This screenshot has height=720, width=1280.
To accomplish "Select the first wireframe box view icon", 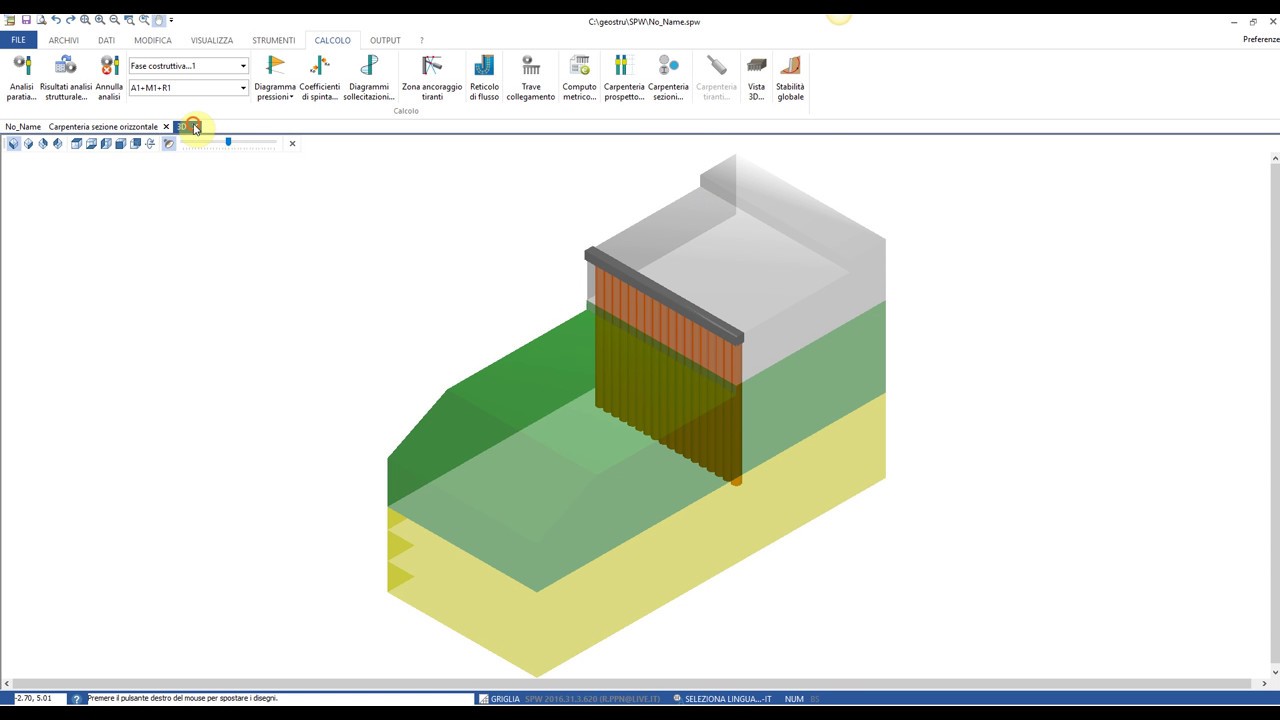I will pyautogui.click(x=76, y=144).
